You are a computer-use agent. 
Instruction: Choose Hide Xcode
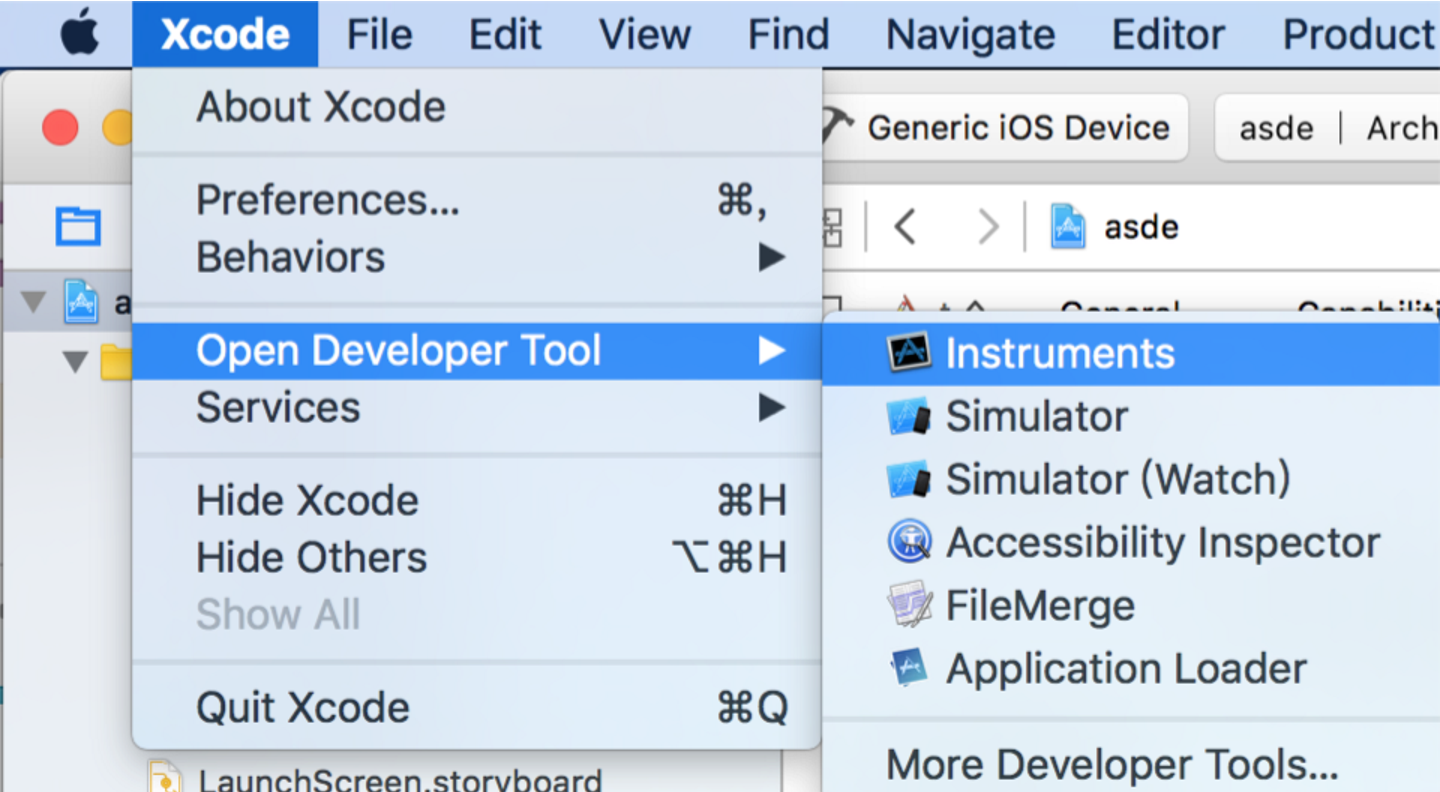point(477,500)
